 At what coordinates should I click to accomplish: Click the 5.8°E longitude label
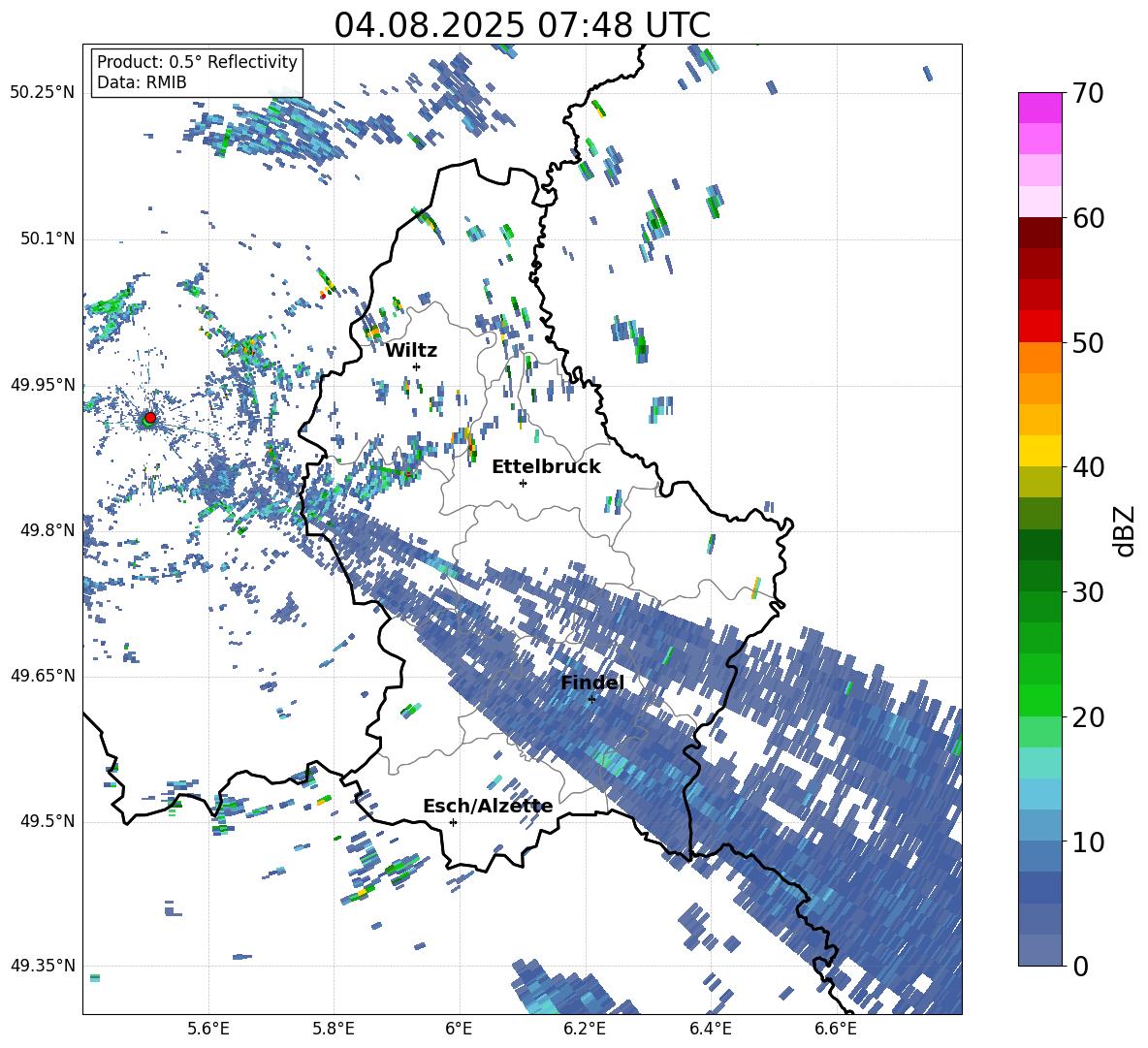coord(334,1029)
